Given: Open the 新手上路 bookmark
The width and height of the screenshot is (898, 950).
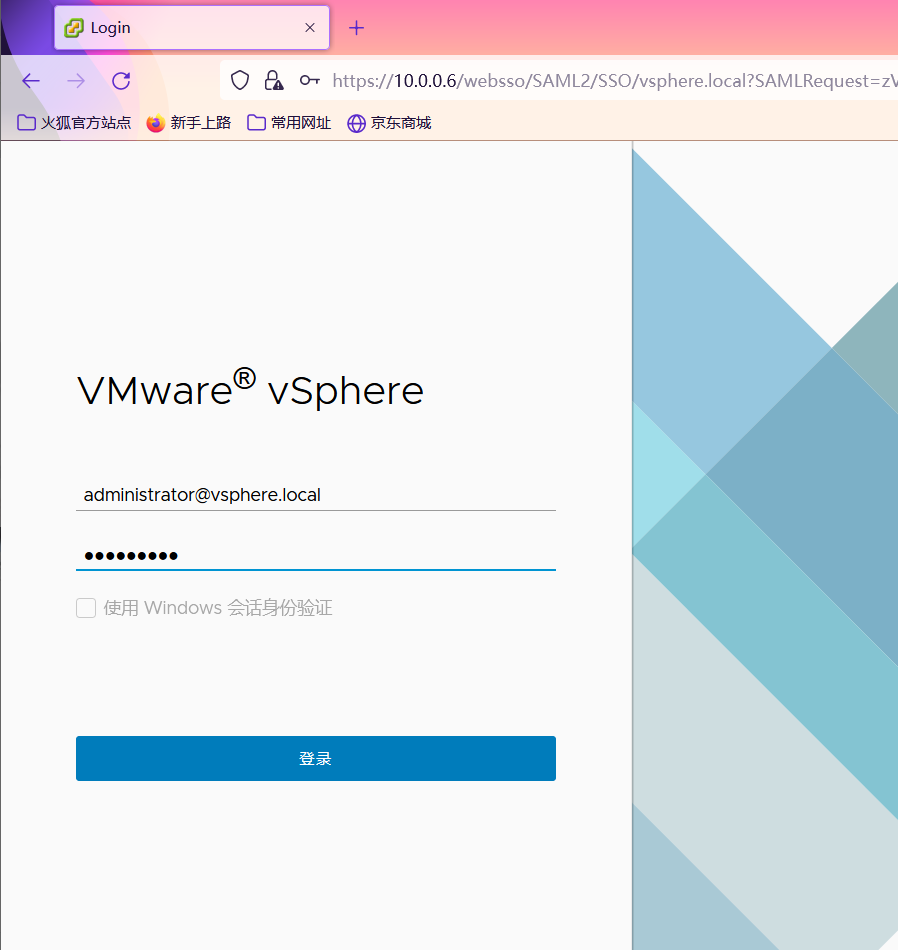Looking at the screenshot, I should pyautogui.click(x=188, y=123).
